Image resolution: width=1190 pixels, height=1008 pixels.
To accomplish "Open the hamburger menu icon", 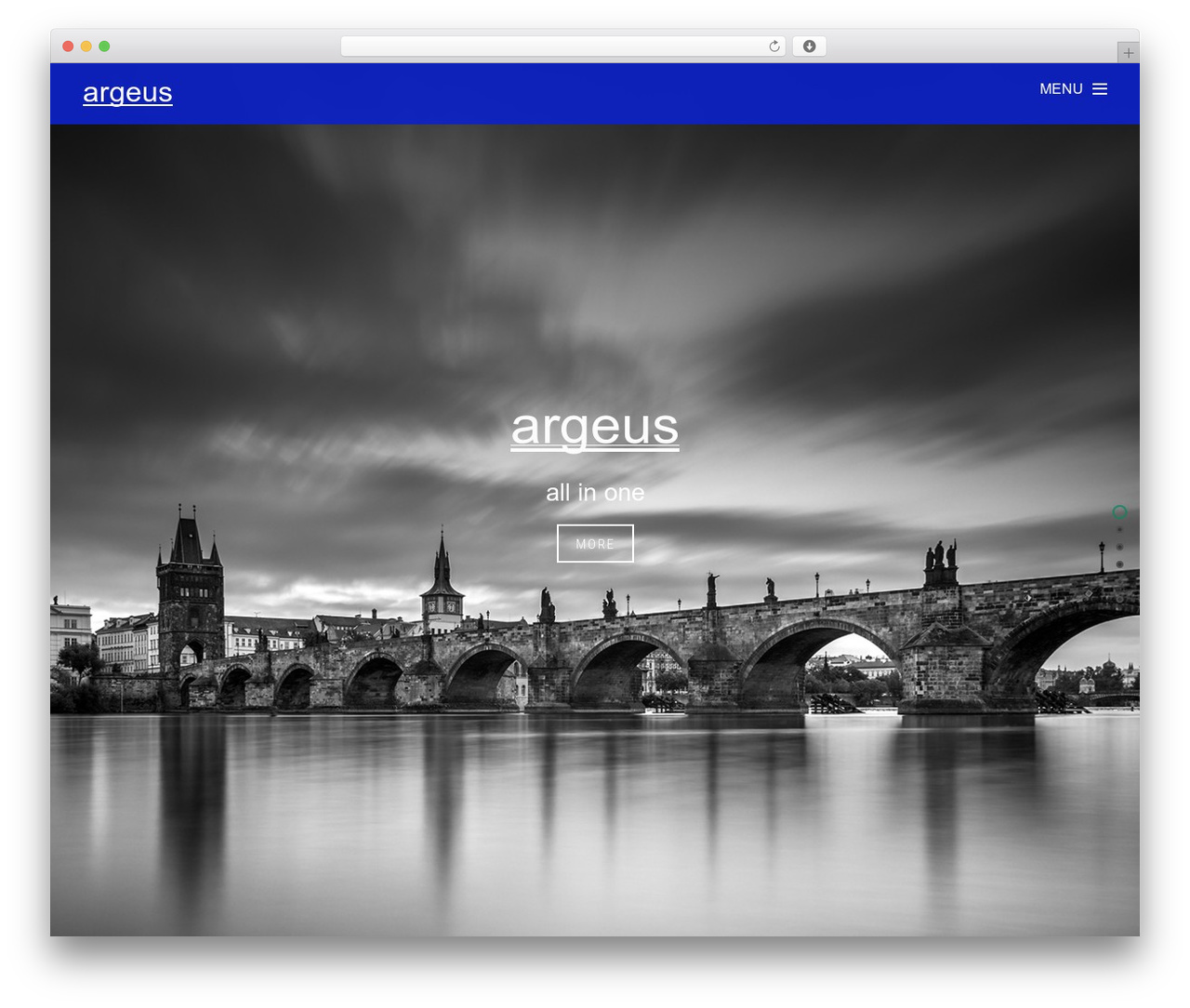I will 1100,89.
